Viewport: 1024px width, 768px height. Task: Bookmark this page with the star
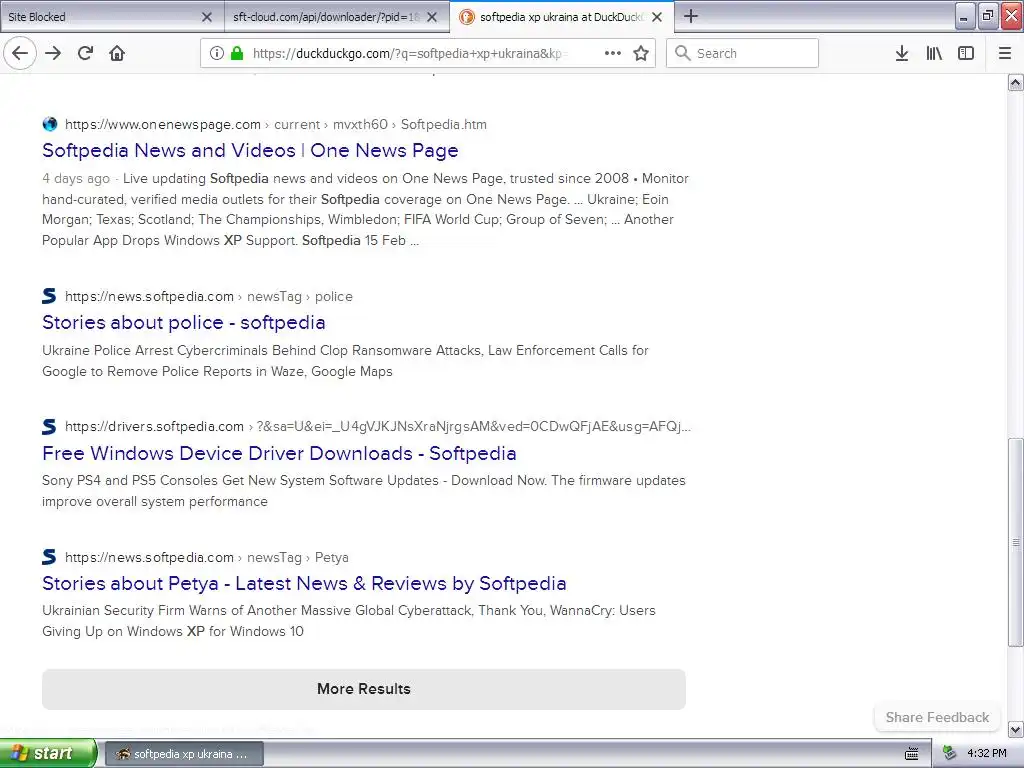tap(641, 53)
